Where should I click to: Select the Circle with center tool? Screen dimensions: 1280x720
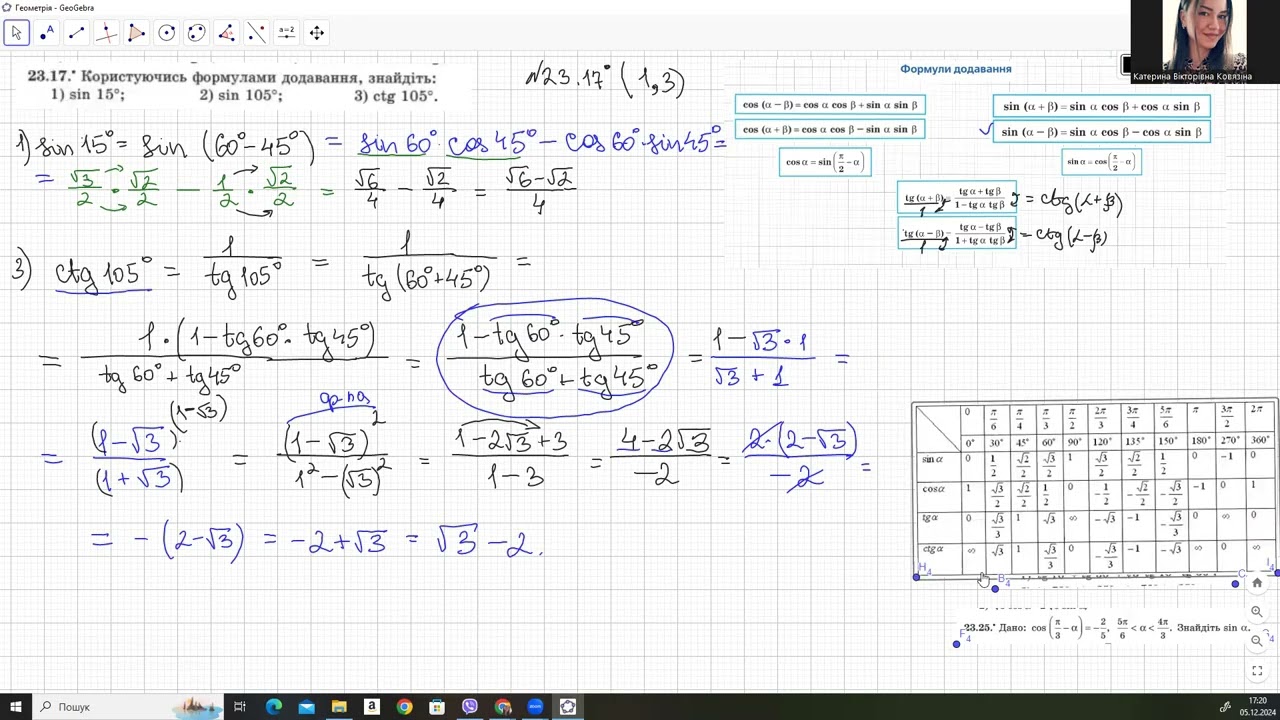(166, 33)
